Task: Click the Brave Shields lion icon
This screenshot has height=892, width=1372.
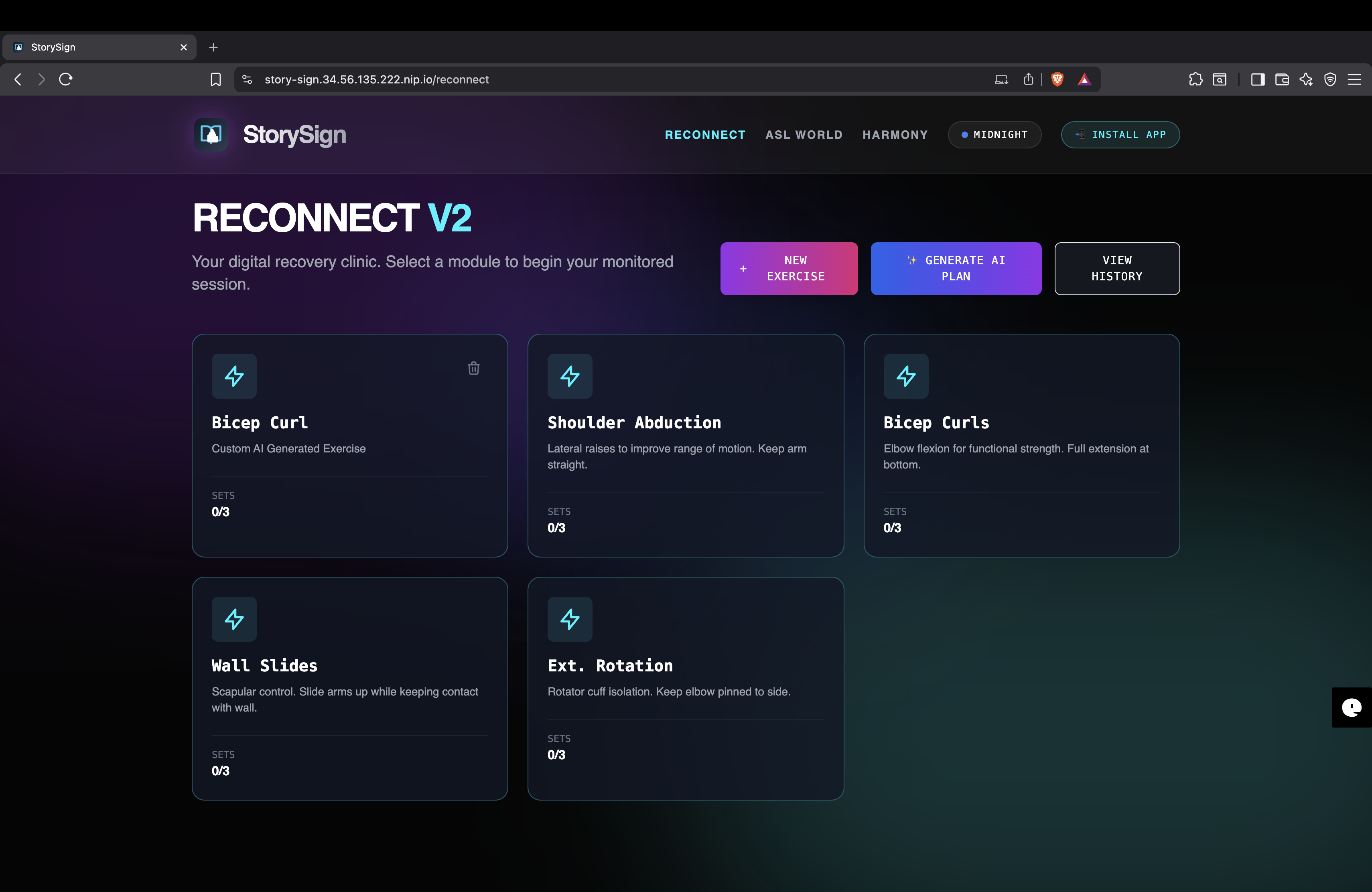Action: point(1057,79)
